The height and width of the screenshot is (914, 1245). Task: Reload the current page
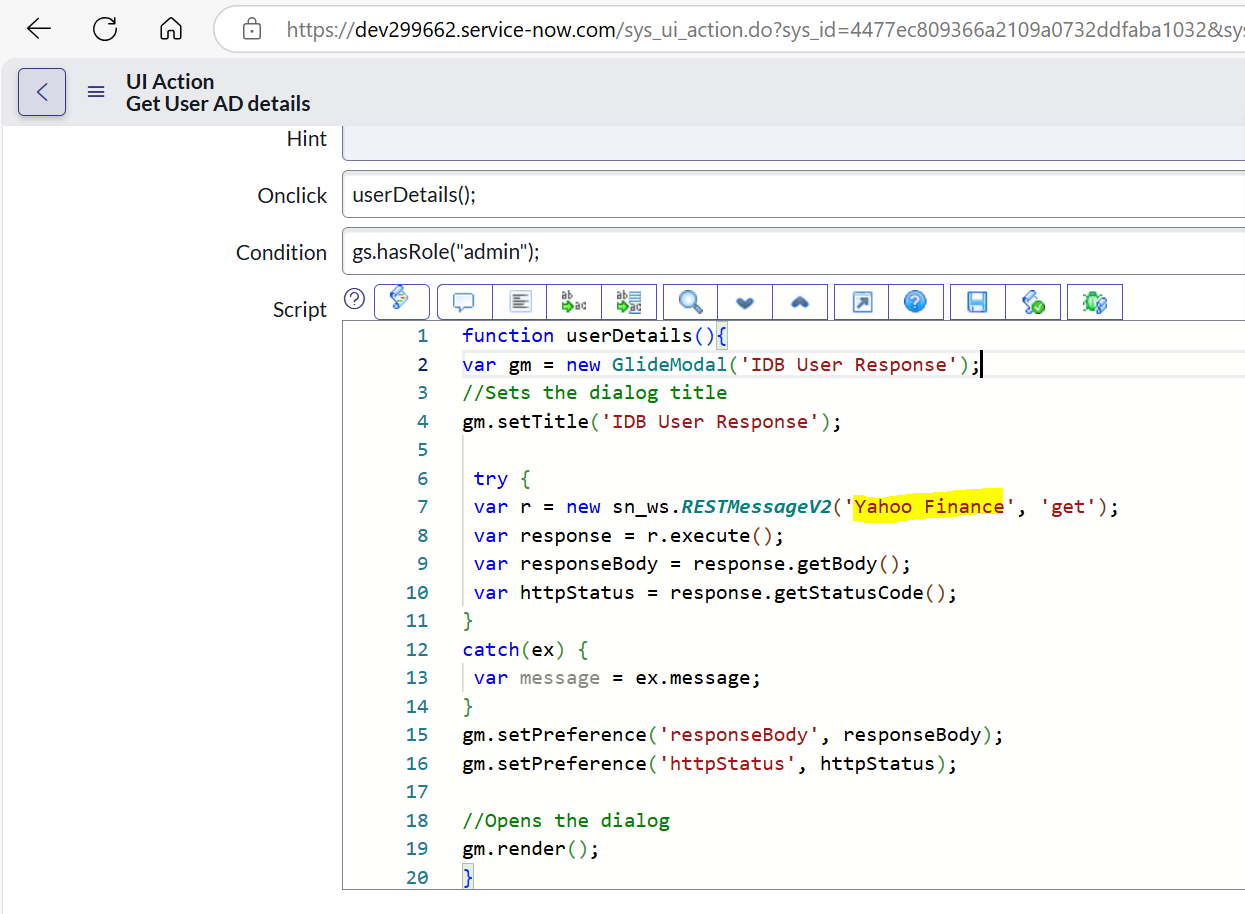[x=105, y=29]
